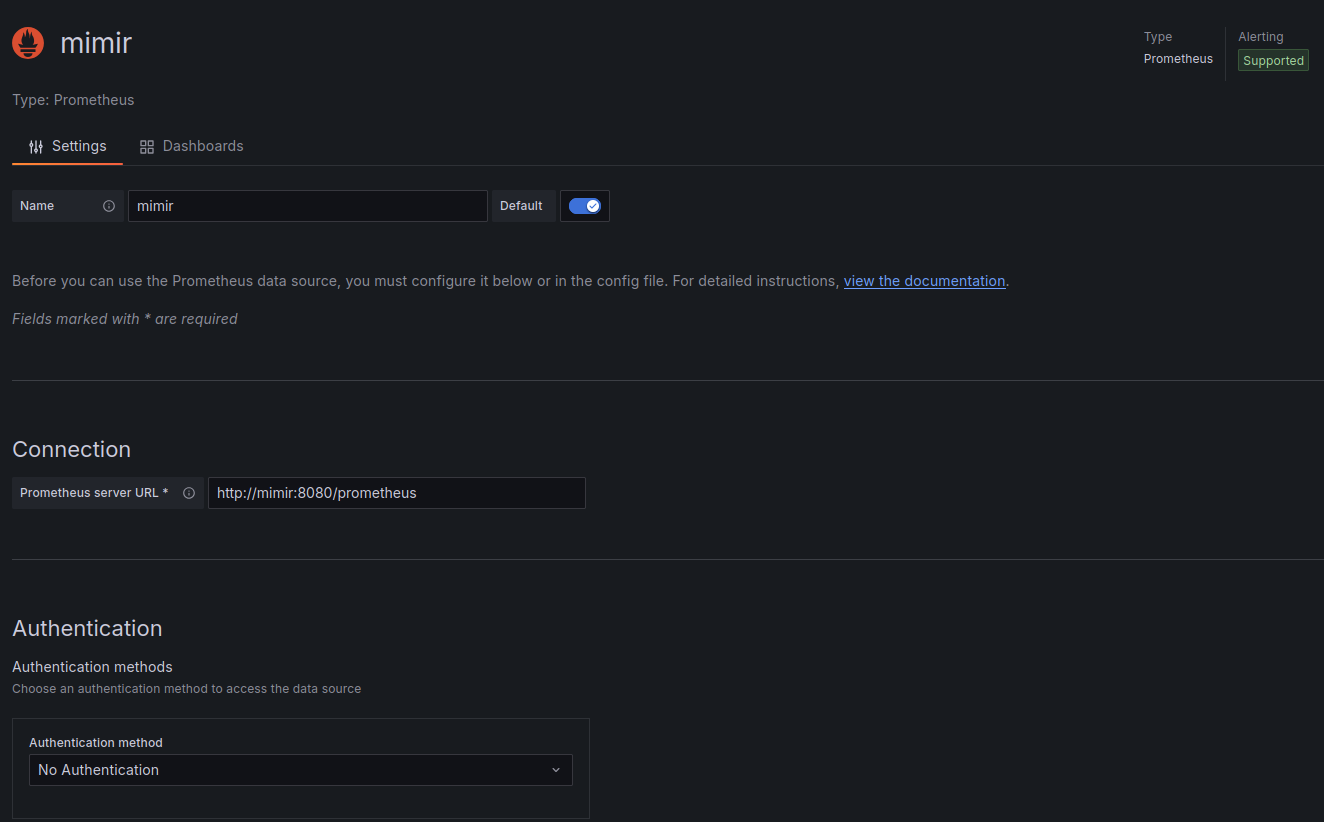Click the Dashboards tab grid icon
This screenshot has height=822, width=1324.
click(147, 146)
